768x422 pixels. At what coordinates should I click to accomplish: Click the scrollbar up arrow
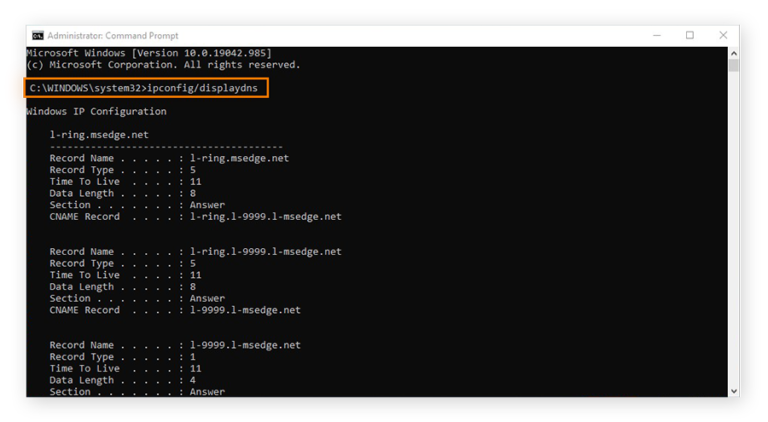point(734,53)
